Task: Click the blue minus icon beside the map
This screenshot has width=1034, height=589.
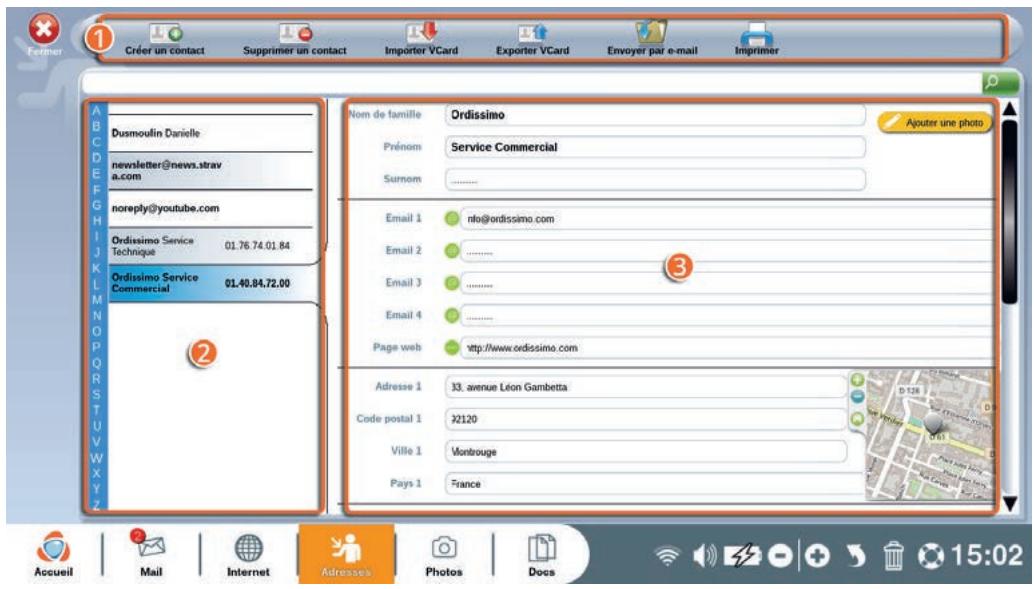Action: coord(857,396)
